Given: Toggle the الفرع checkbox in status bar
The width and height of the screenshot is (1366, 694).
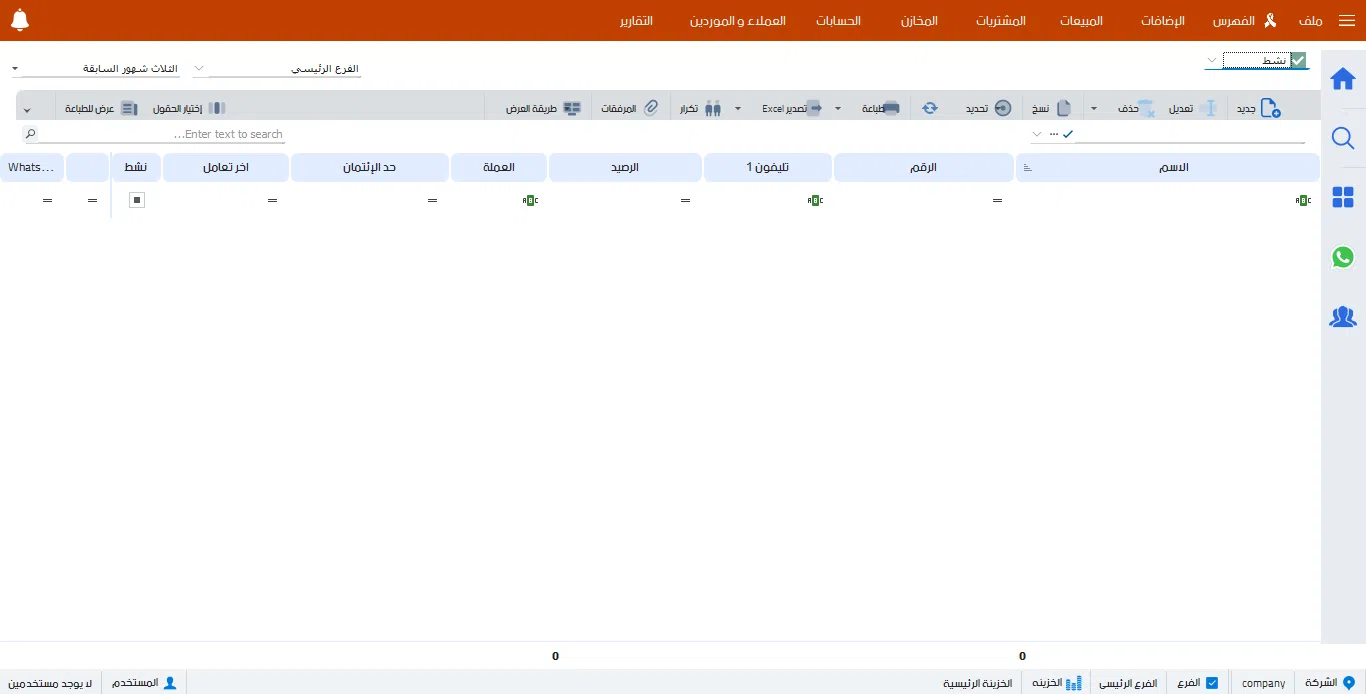Looking at the screenshot, I should (1212, 683).
